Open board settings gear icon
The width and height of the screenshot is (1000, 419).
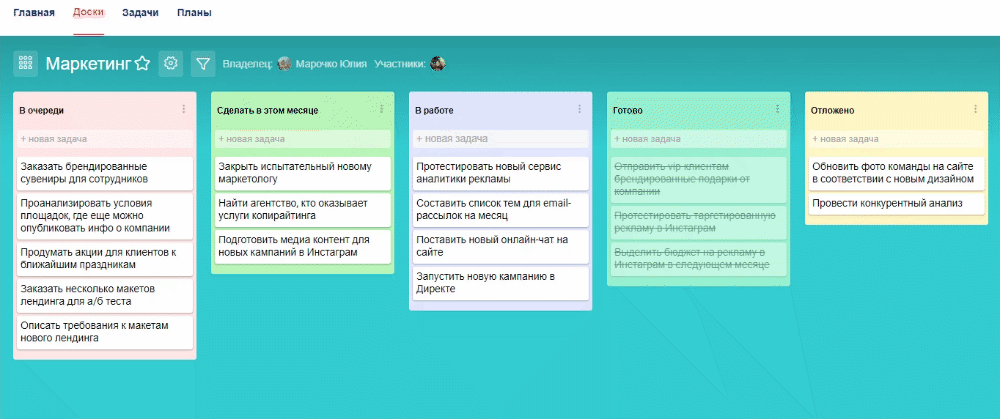point(171,64)
